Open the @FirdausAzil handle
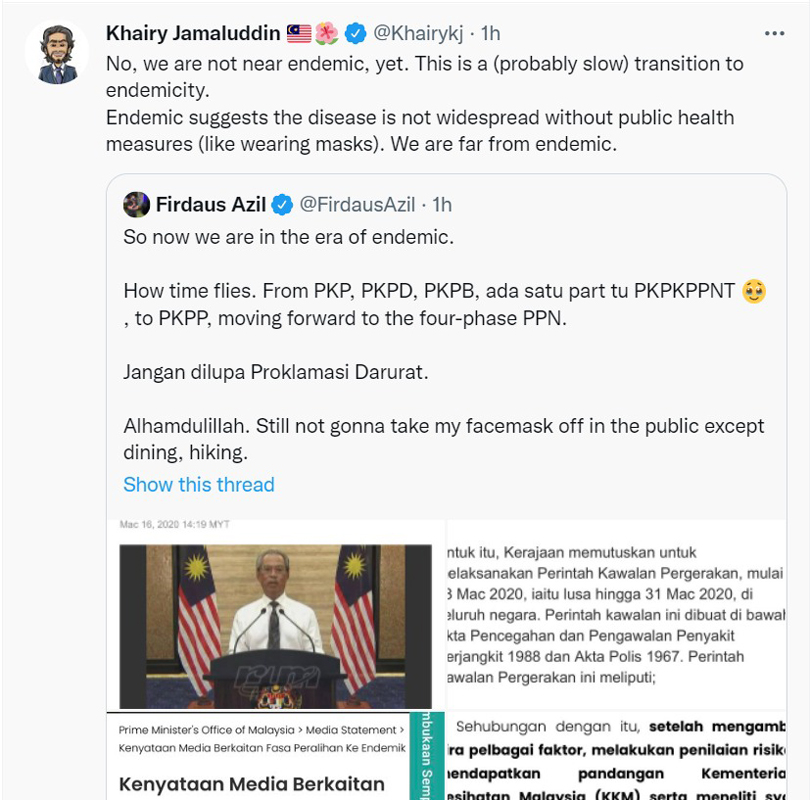Screen dimensions: 810x800 [x=357, y=205]
